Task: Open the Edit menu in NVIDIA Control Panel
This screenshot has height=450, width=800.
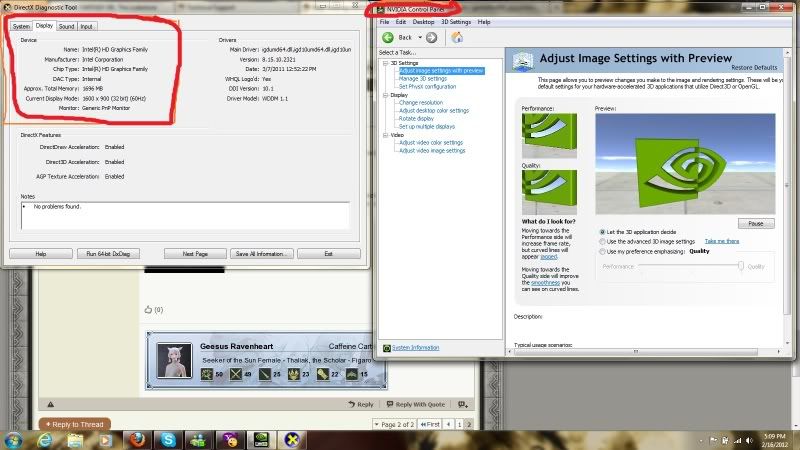Action: (401, 22)
